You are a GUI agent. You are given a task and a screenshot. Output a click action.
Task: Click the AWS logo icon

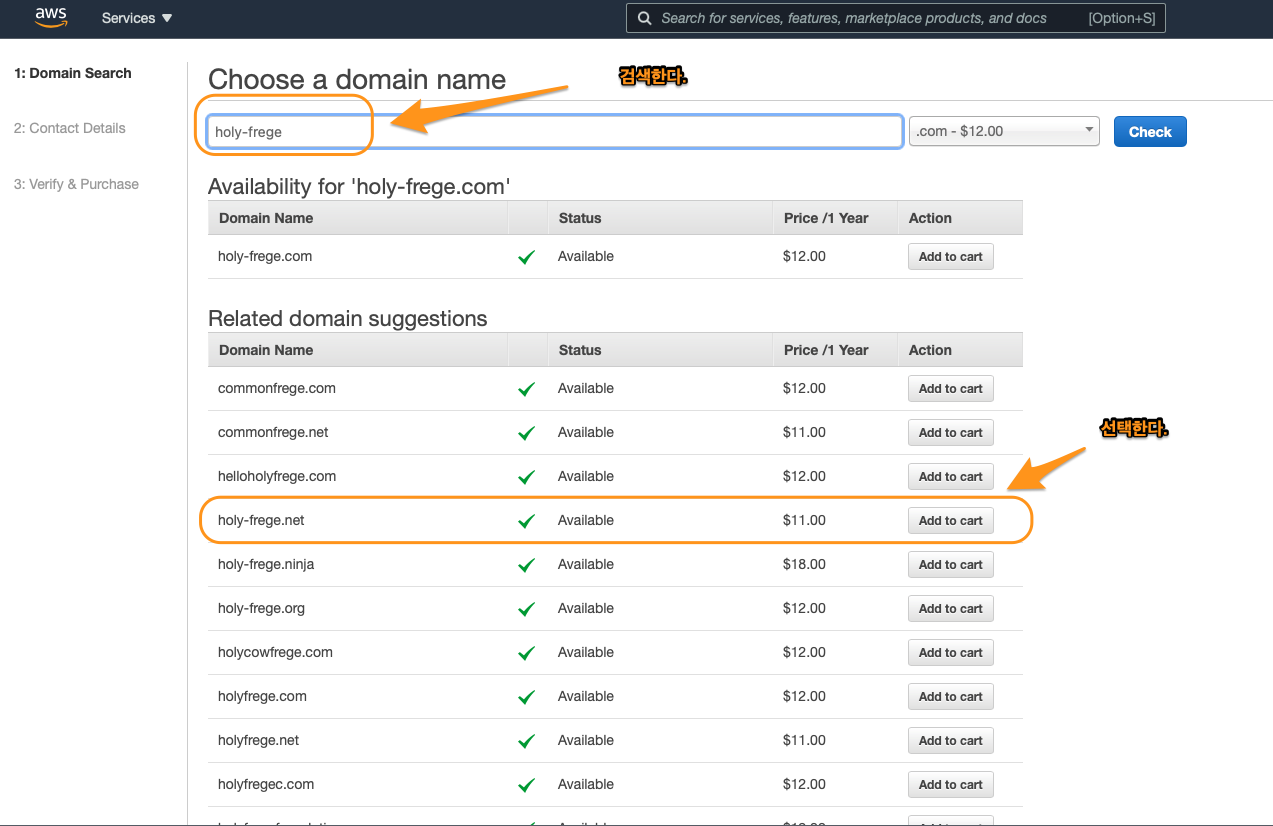51,17
